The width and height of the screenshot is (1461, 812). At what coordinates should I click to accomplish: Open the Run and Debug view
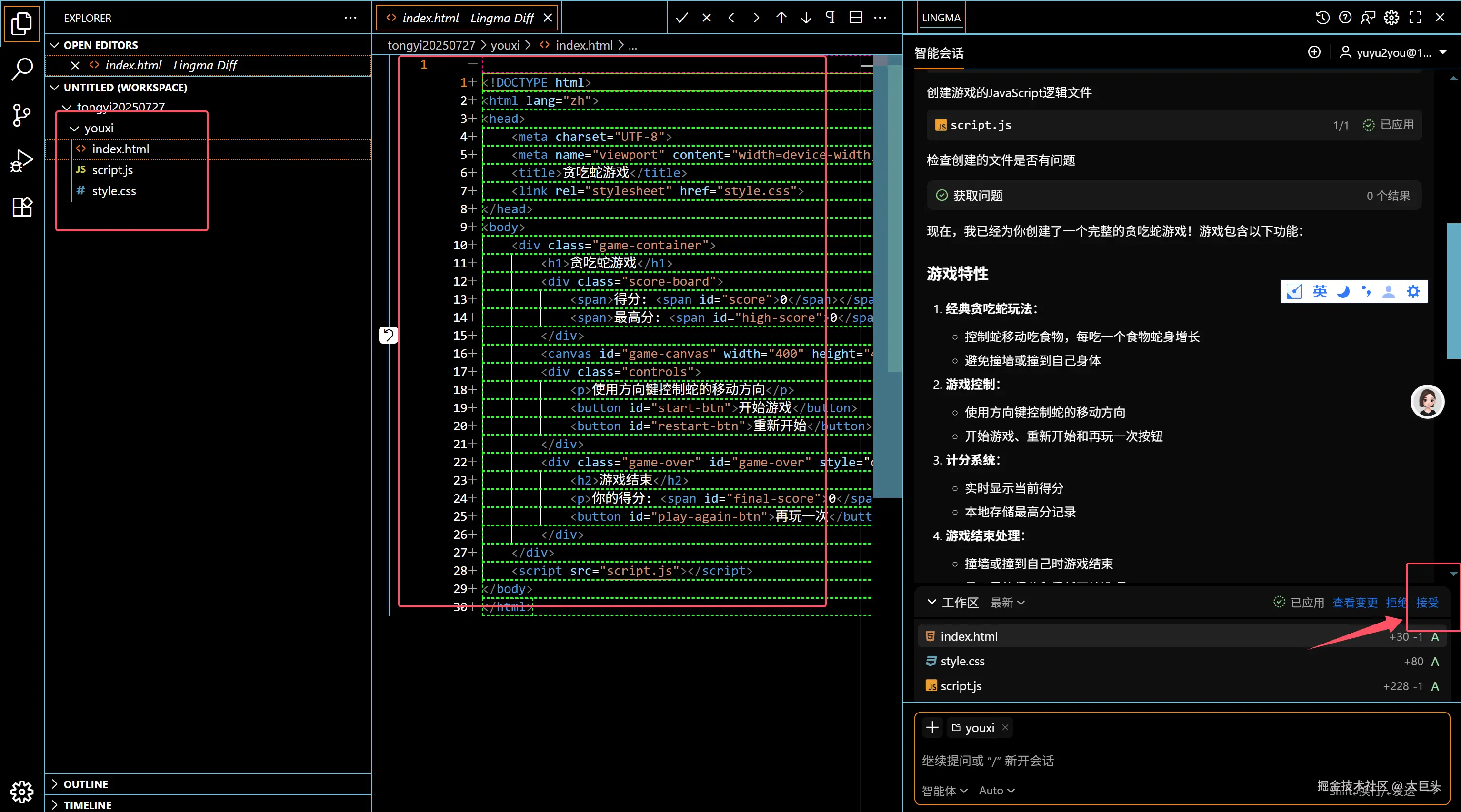pos(21,161)
